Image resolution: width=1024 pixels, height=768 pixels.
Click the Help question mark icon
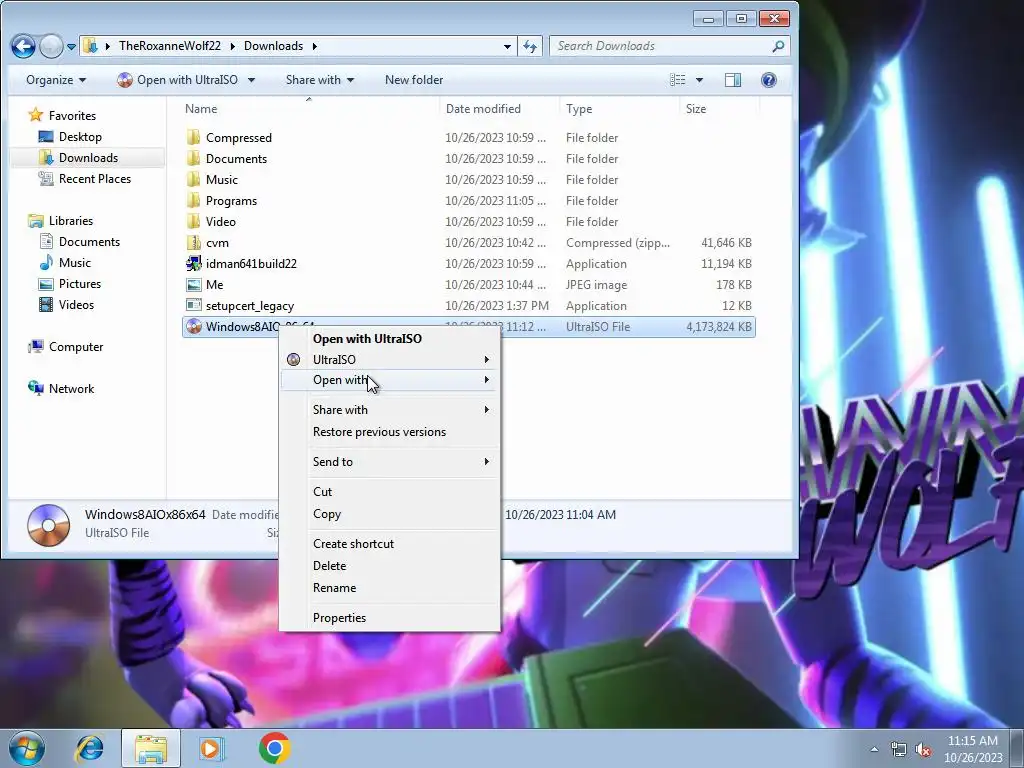click(x=769, y=80)
